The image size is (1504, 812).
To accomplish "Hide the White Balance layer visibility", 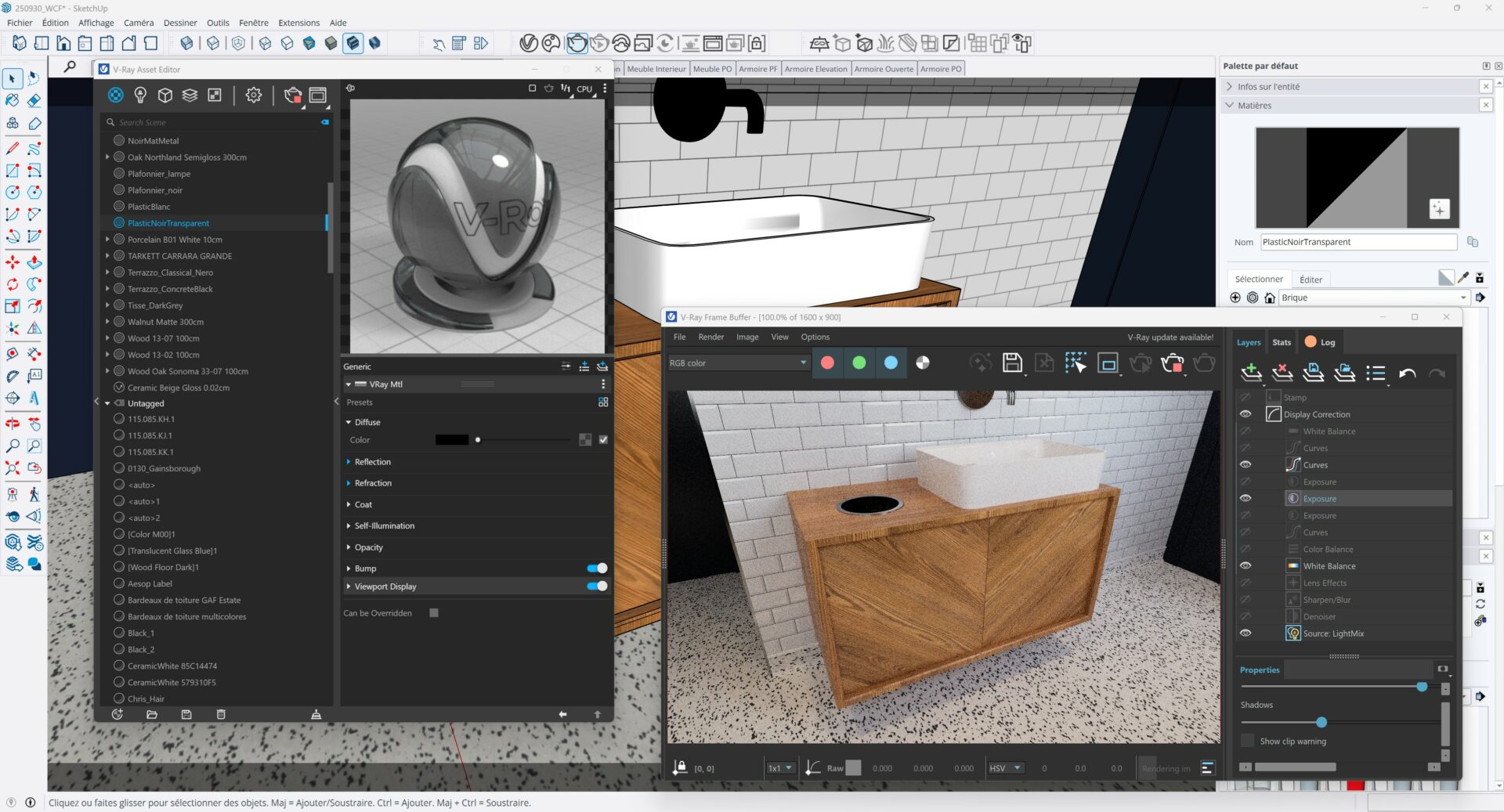I will click(1245, 566).
